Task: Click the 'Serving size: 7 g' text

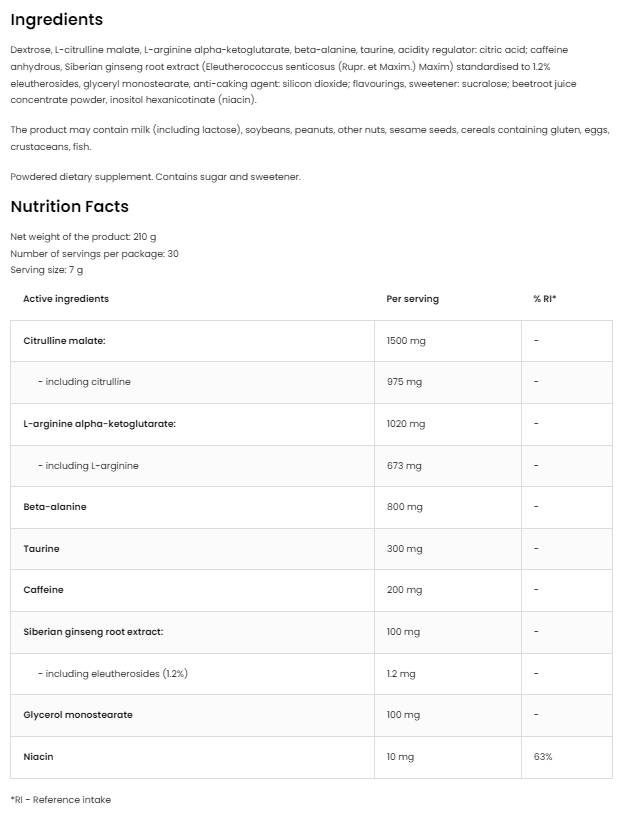Action: (46, 270)
